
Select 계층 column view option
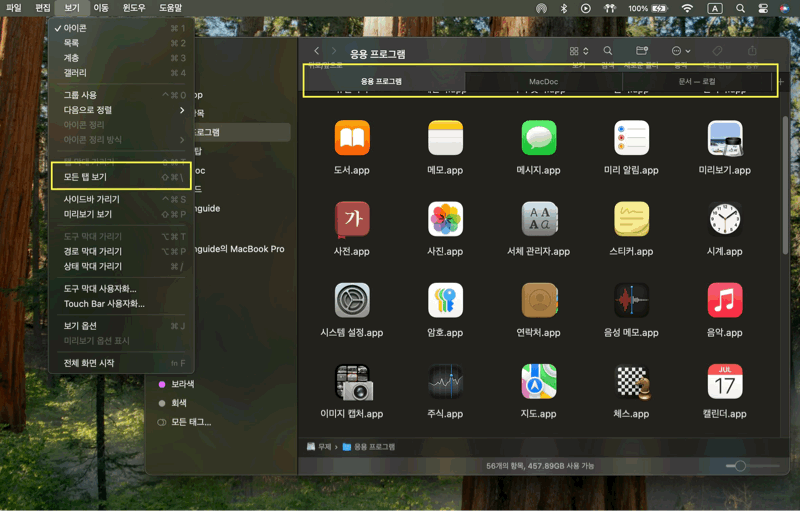point(121,58)
